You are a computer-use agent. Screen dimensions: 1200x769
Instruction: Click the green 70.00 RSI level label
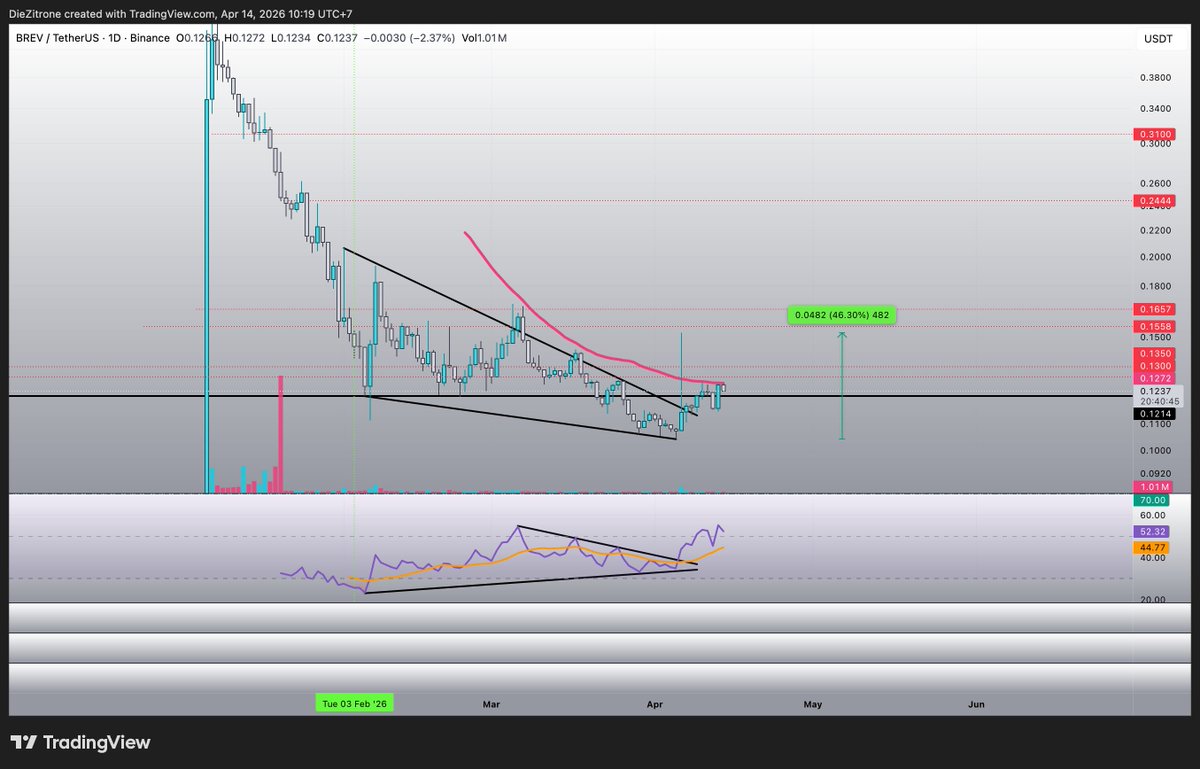1153,499
